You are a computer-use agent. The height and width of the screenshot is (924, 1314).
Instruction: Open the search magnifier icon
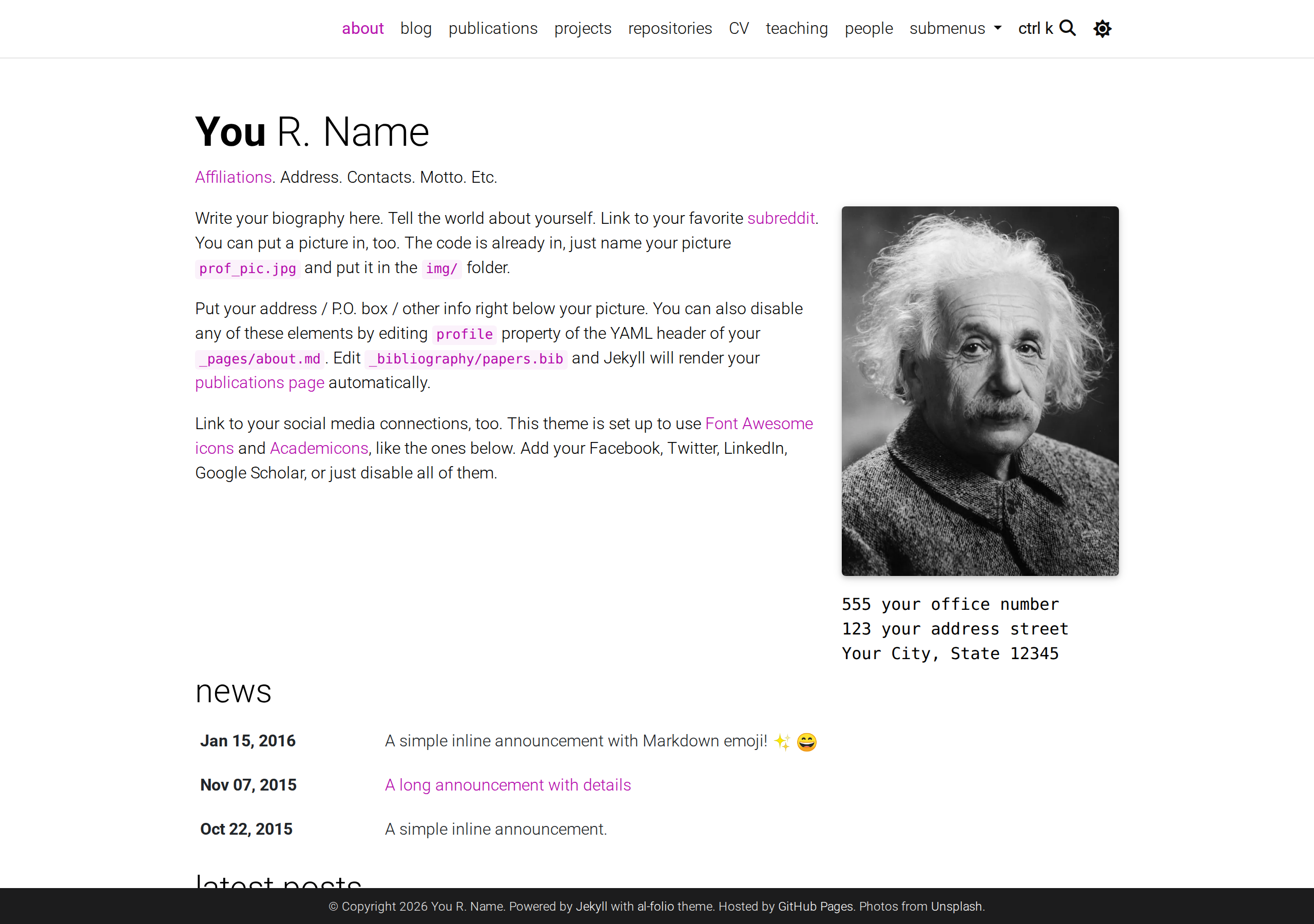pos(1067,28)
